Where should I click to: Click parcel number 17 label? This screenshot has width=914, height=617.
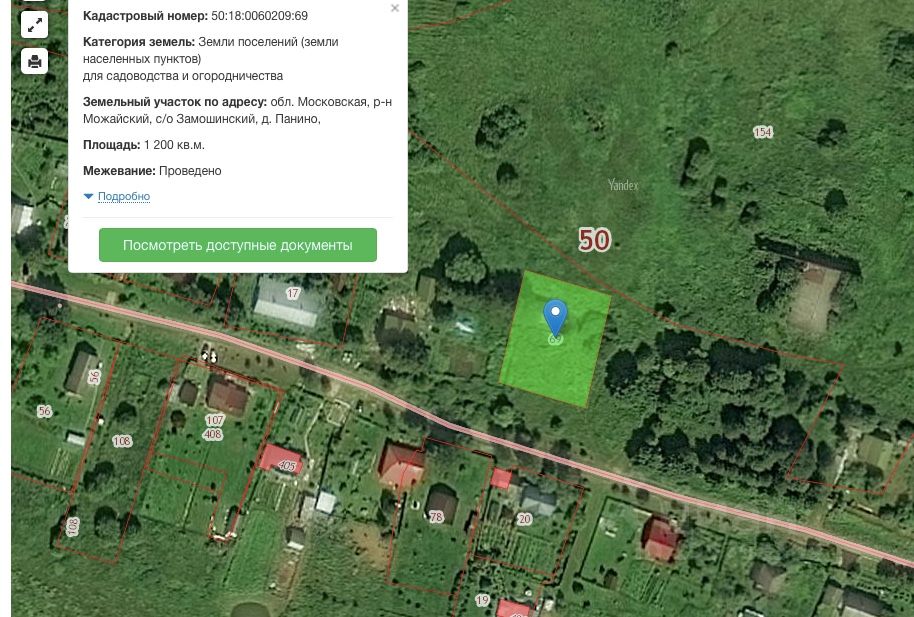[293, 293]
